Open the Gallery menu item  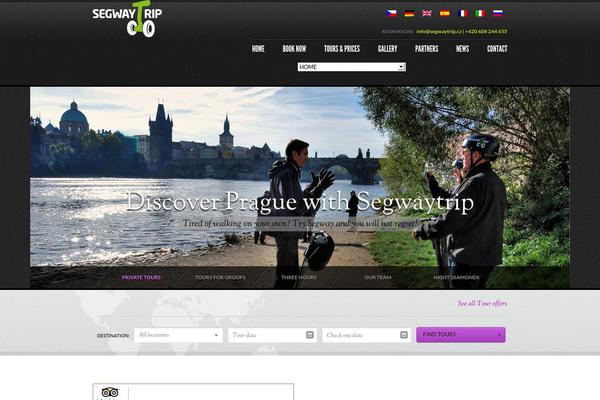(387, 49)
